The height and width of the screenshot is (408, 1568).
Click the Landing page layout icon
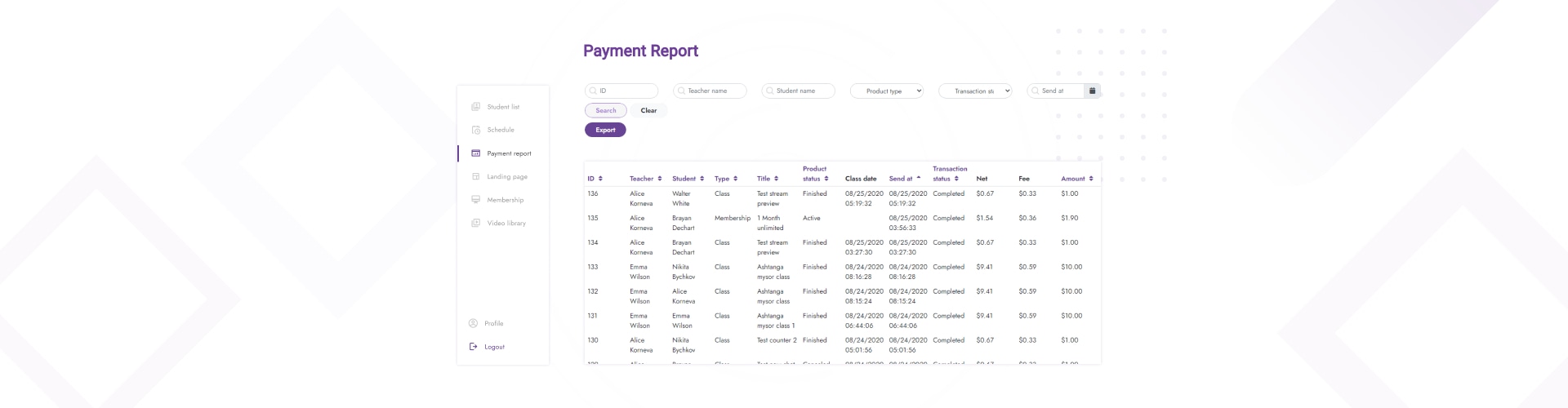475,176
